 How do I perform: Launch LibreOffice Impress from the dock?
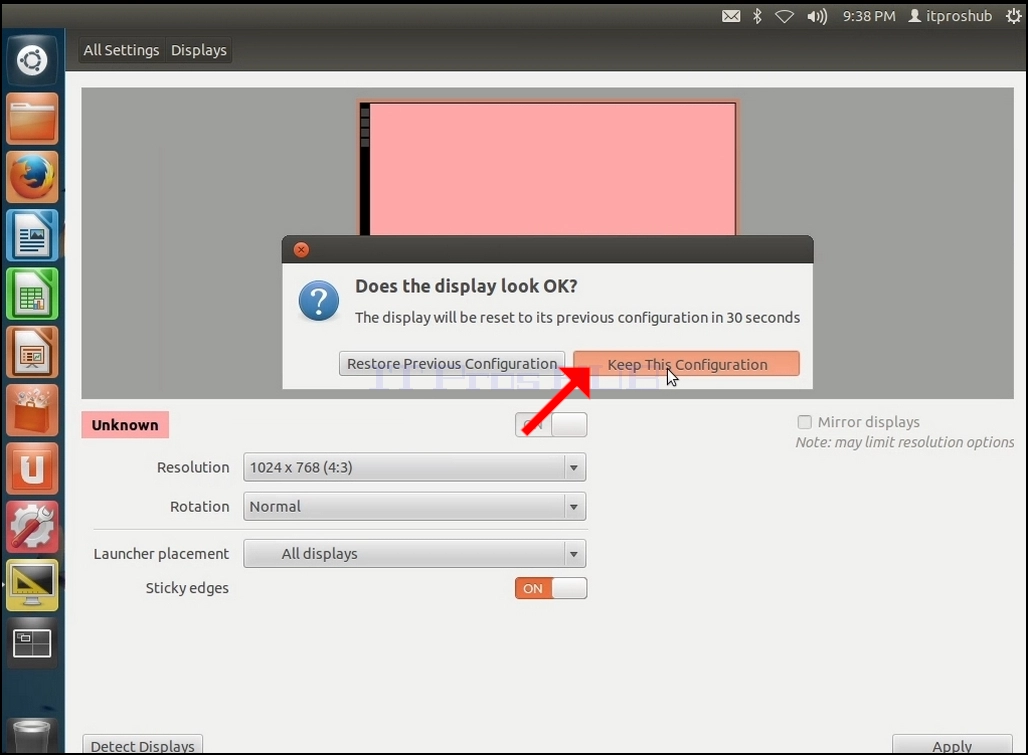click(x=32, y=352)
